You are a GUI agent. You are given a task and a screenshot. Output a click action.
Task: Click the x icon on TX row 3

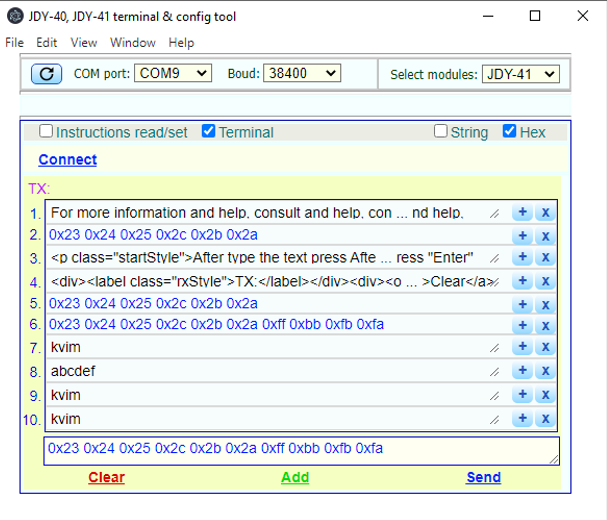[x=545, y=257]
